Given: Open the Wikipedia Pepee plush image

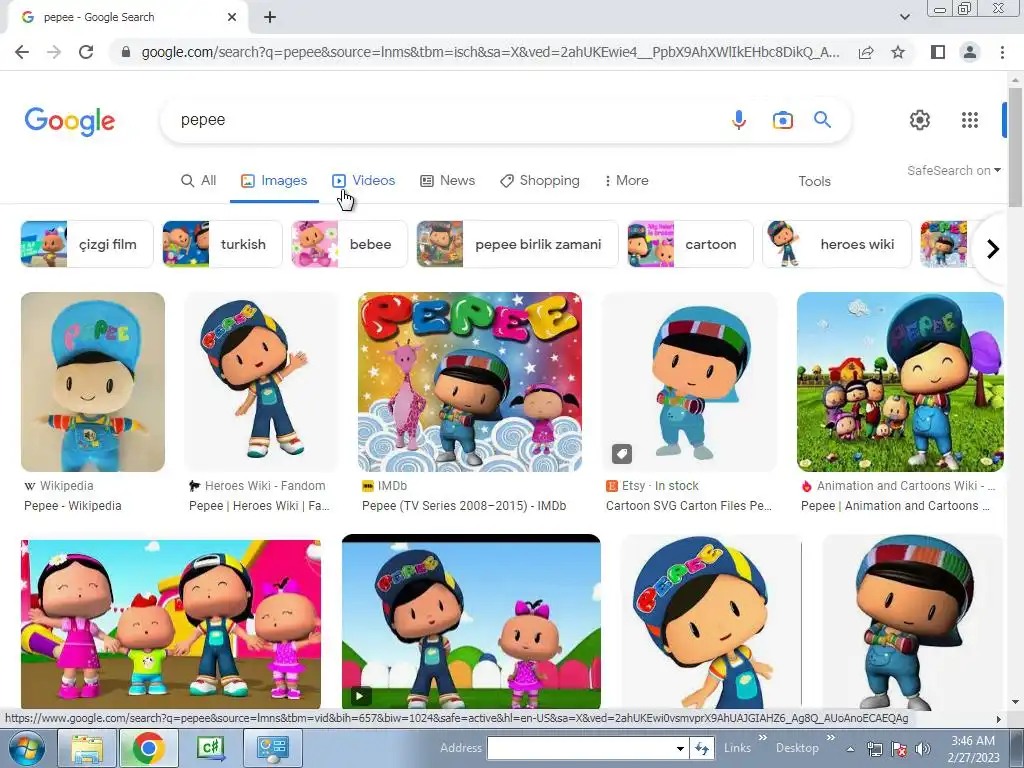Looking at the screenshot, I should click(93, 382).
